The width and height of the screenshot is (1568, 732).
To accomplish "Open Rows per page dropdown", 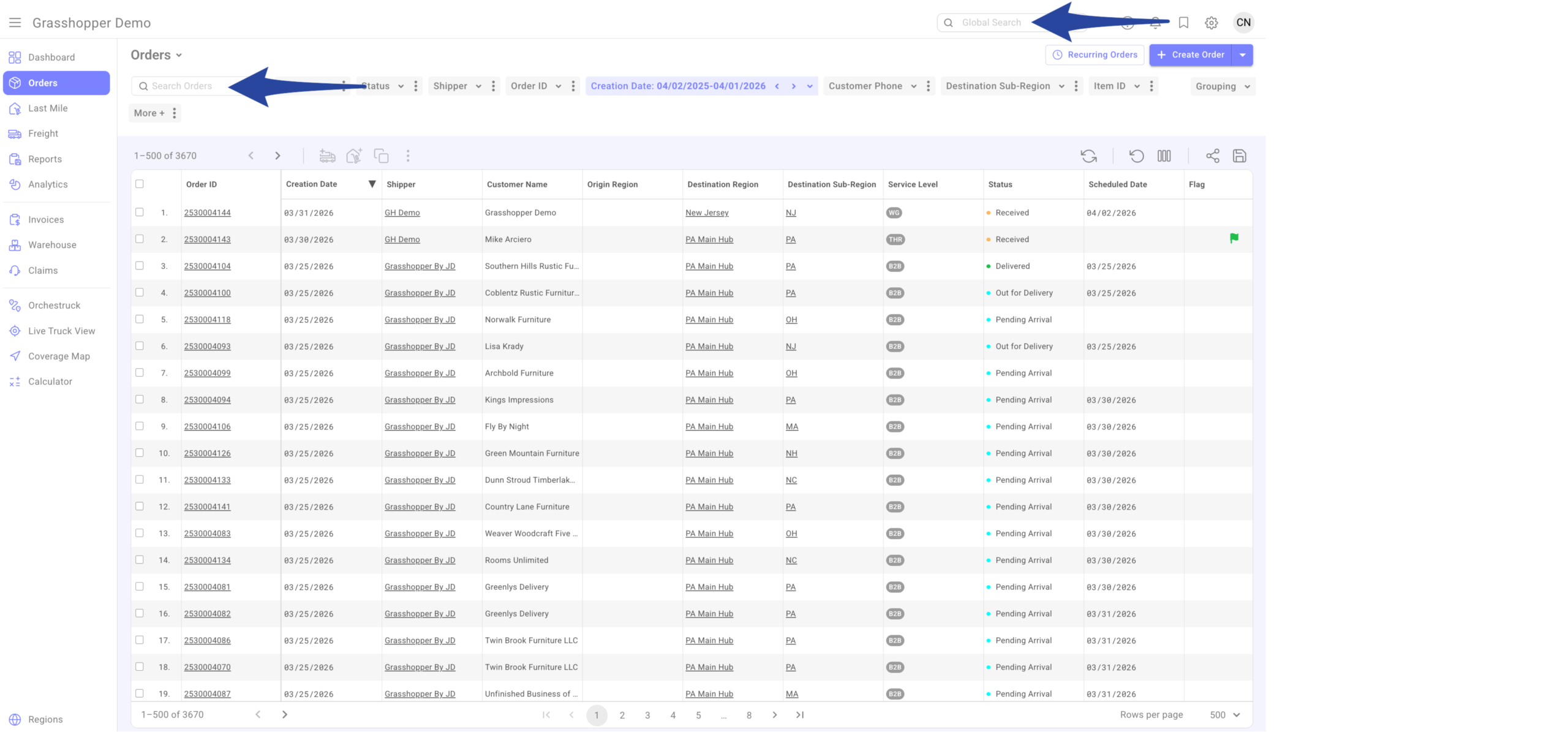I will point(1224,714).
